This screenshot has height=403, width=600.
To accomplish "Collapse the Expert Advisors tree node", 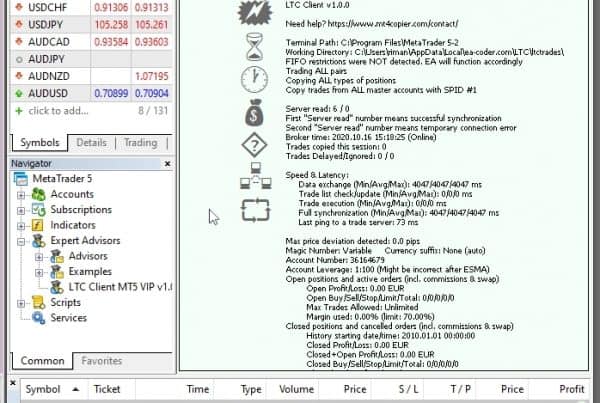I will pyautogui.click(x=21, y=241).
